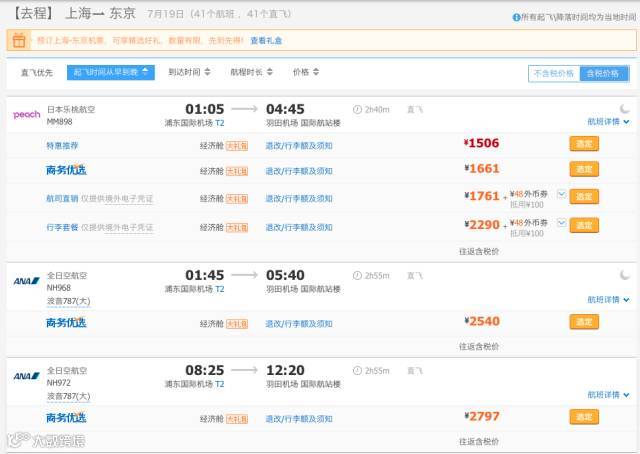Click 商务优选 label under flight NH968

click(66, 323)
